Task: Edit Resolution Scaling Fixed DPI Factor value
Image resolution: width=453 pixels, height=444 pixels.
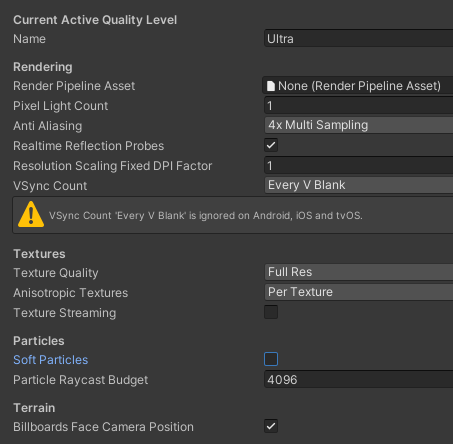Action: [x=359, y=166]
